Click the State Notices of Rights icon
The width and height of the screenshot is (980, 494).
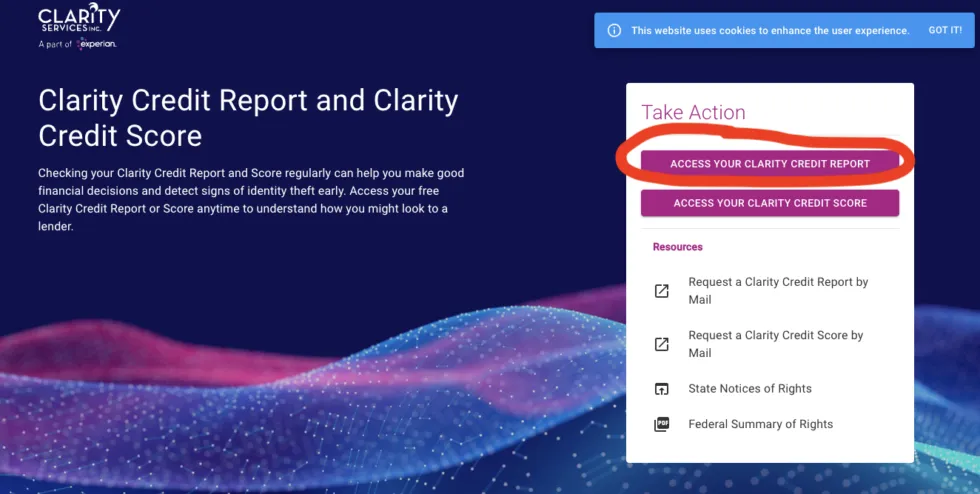point(661,389)
